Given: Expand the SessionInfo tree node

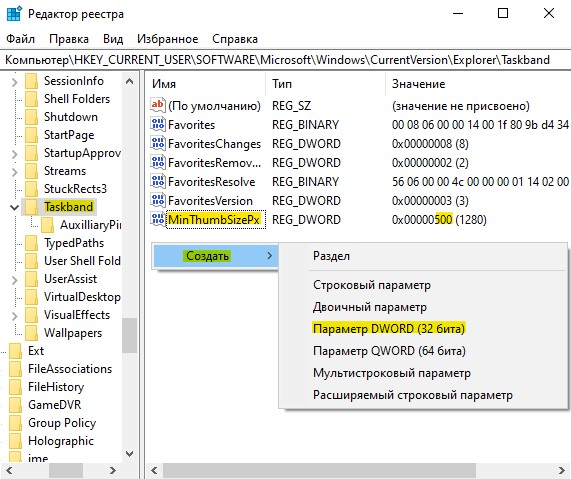Looking at the screenshot, I should (x=14, y=82).
